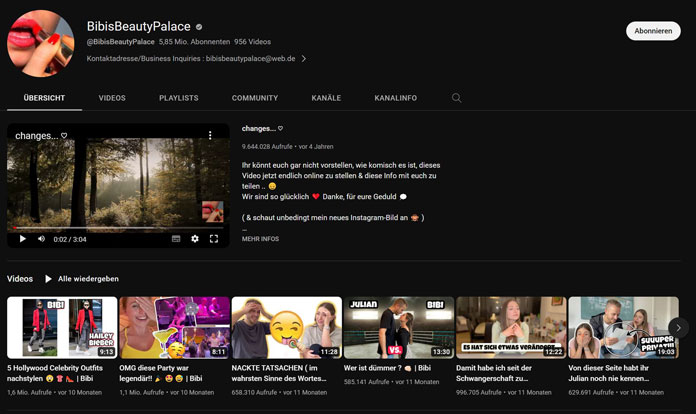Switch to the VIDEOS tab

112,98
